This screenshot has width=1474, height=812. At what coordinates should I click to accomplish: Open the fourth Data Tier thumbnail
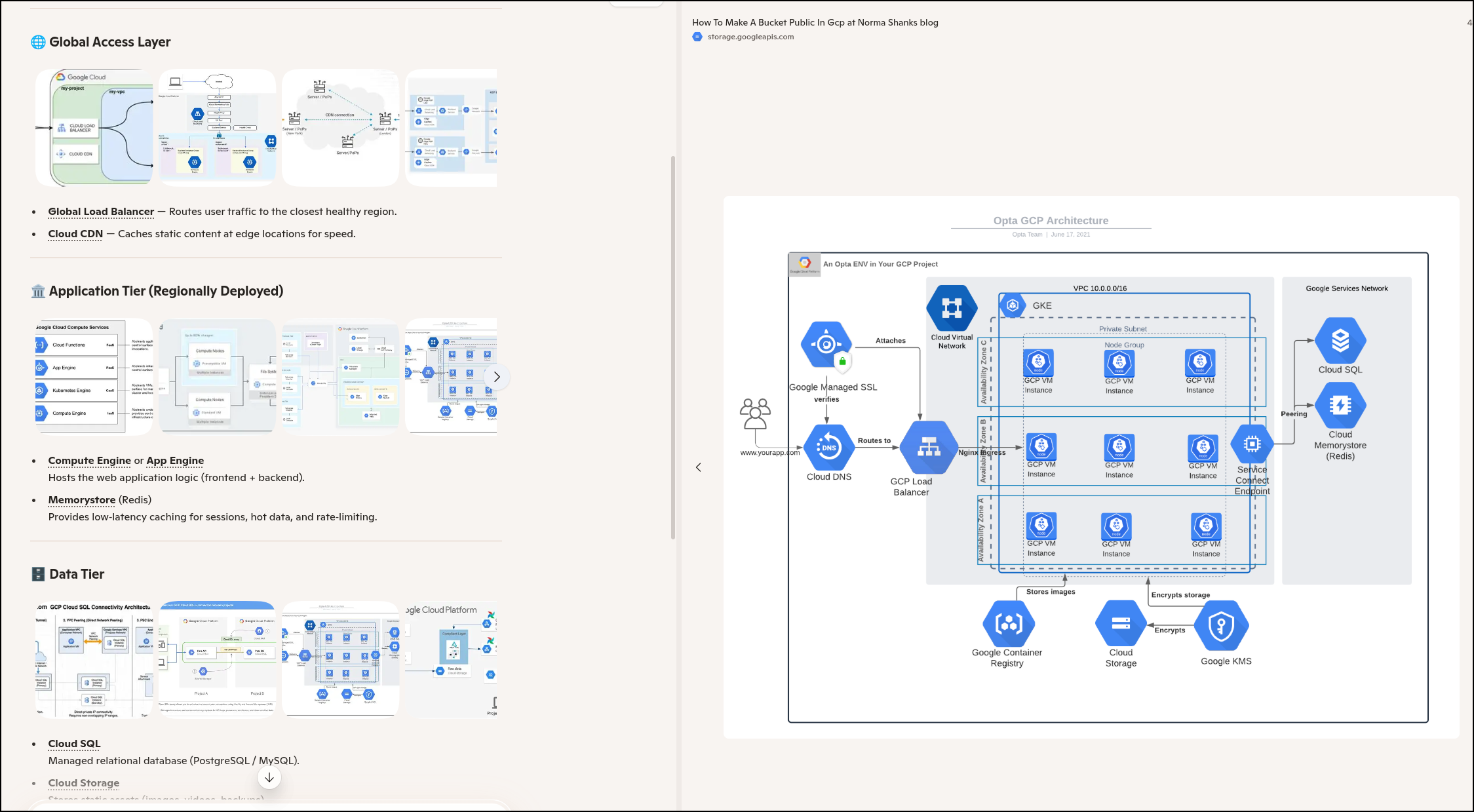(451, 659)
